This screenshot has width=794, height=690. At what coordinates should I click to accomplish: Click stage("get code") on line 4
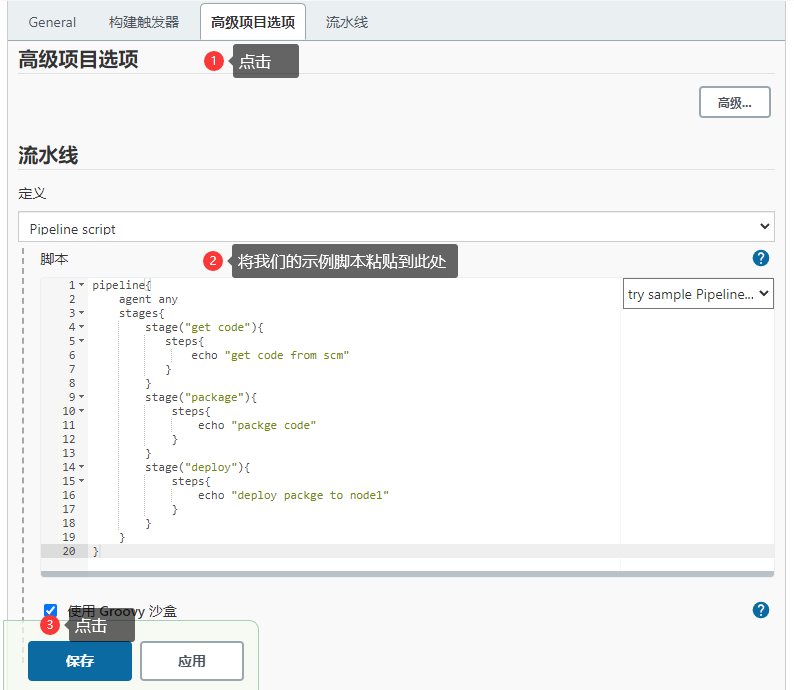point(204,327)
